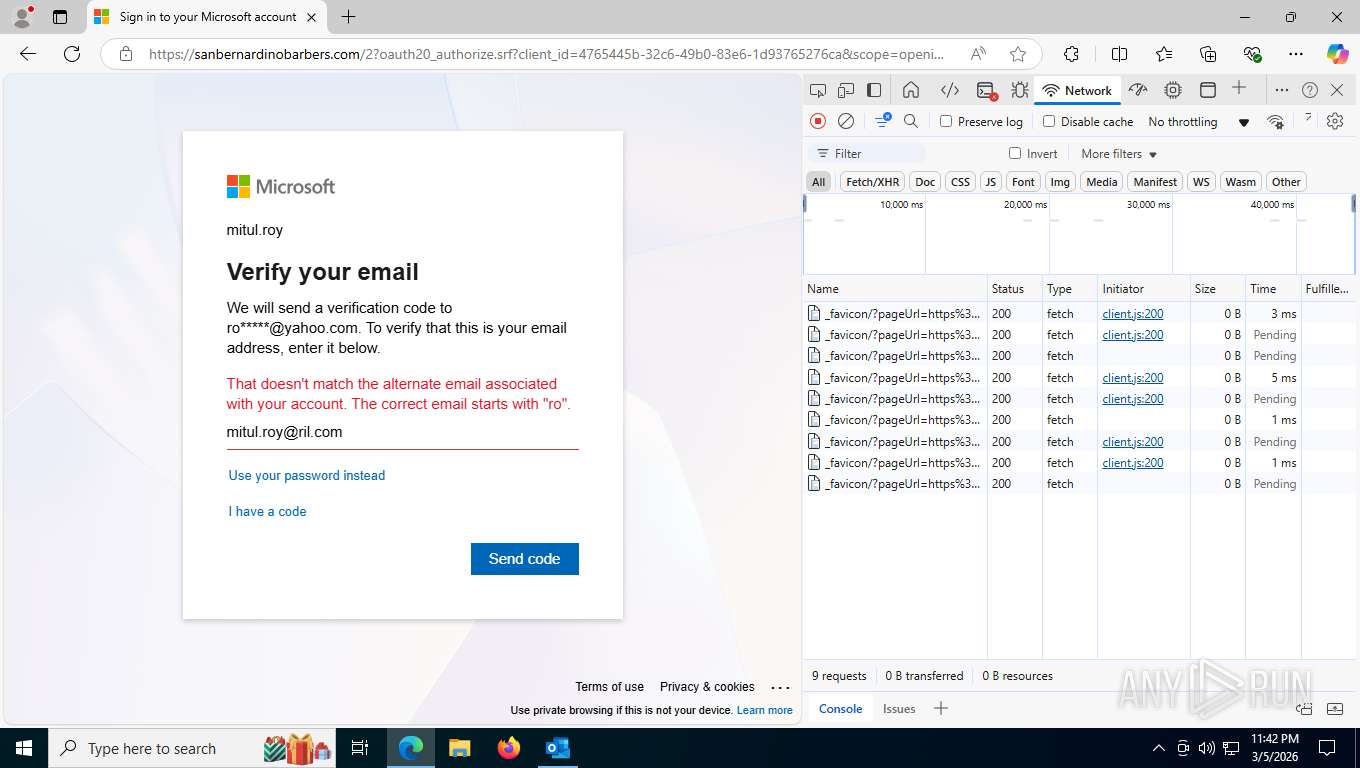Open the Performance gauge tool
Viewport: 1360px width, 768px height.
[1138, 90]
